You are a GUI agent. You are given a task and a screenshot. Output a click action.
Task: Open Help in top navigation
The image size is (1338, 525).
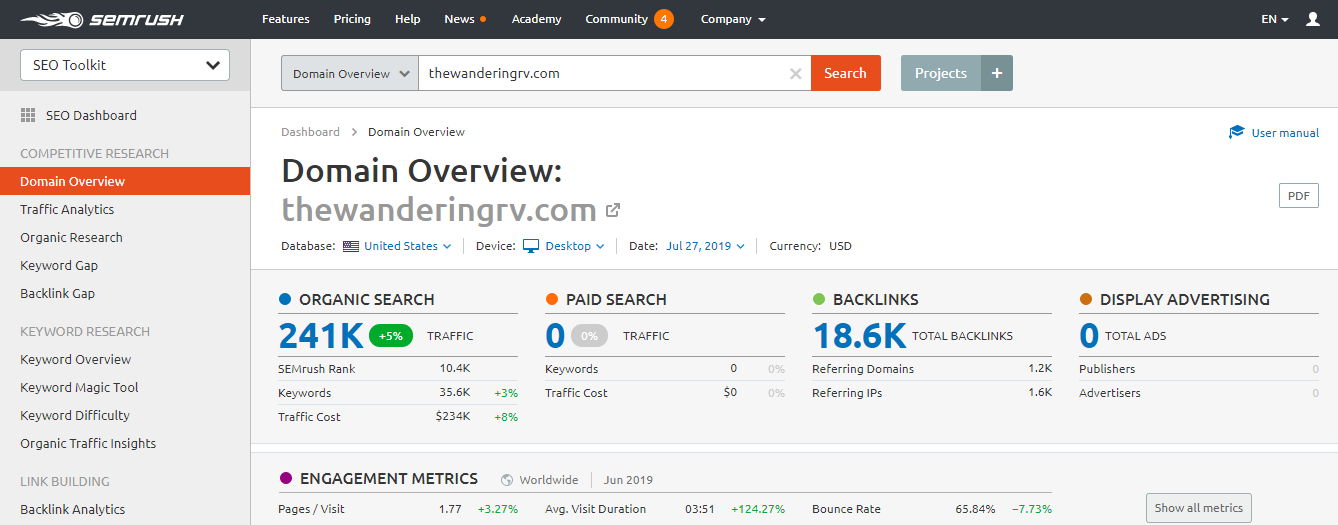pos(408,19)
